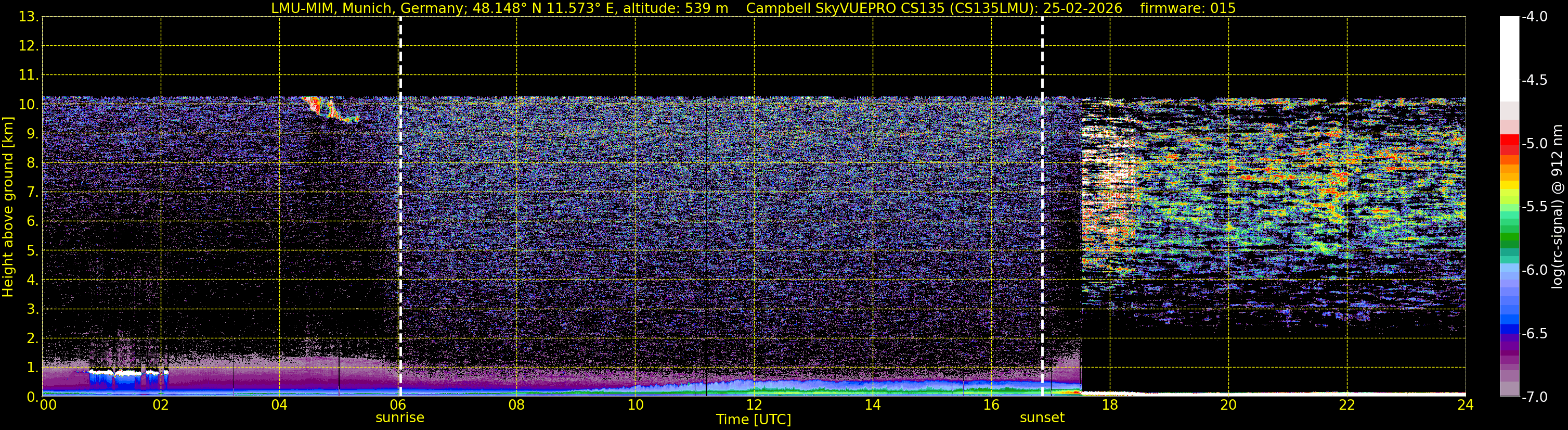The height and width of the screenshot is (430, 1568).
Task: Click the dashed white sunrise line
Action: 400,207
